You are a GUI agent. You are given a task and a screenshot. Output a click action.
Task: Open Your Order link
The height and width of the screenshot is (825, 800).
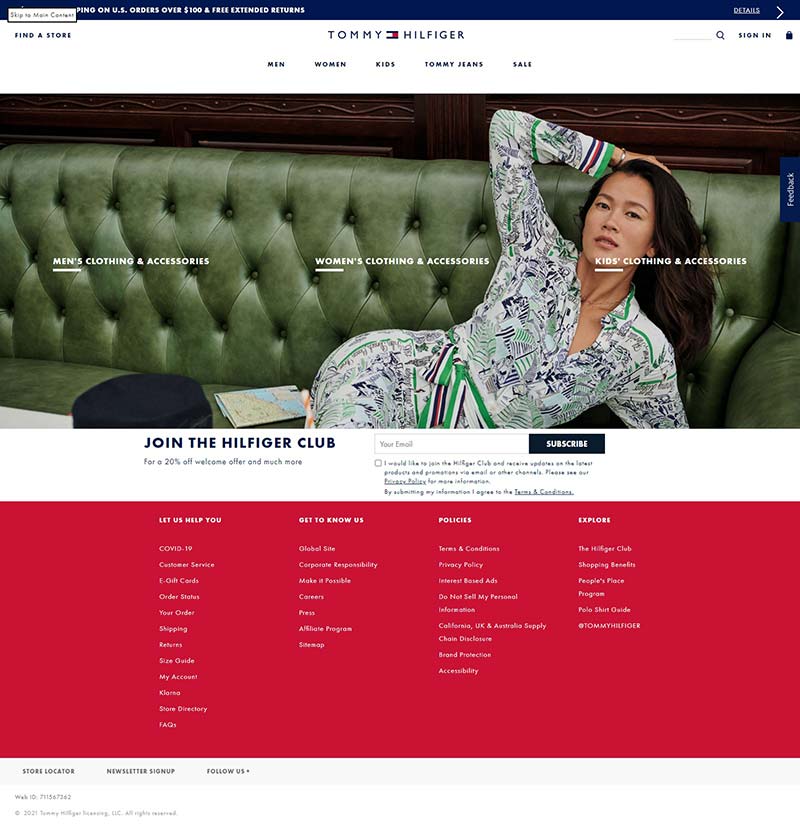point(176,612)
